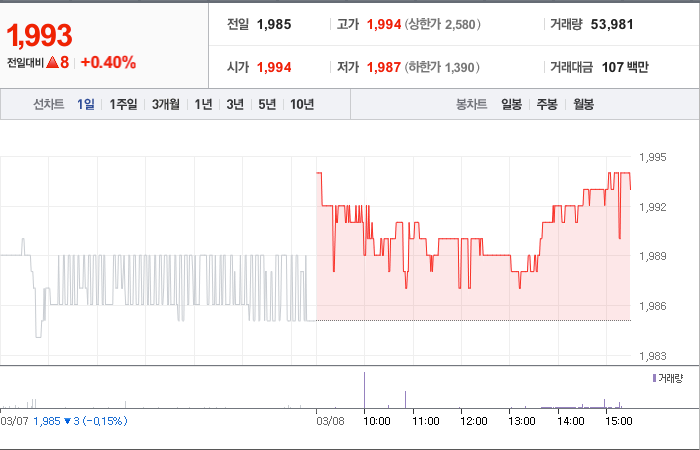Image resolution: width=700 pixels, height=450 pixels.
Task: Click the 고가 label
Action: click(348, 24)
